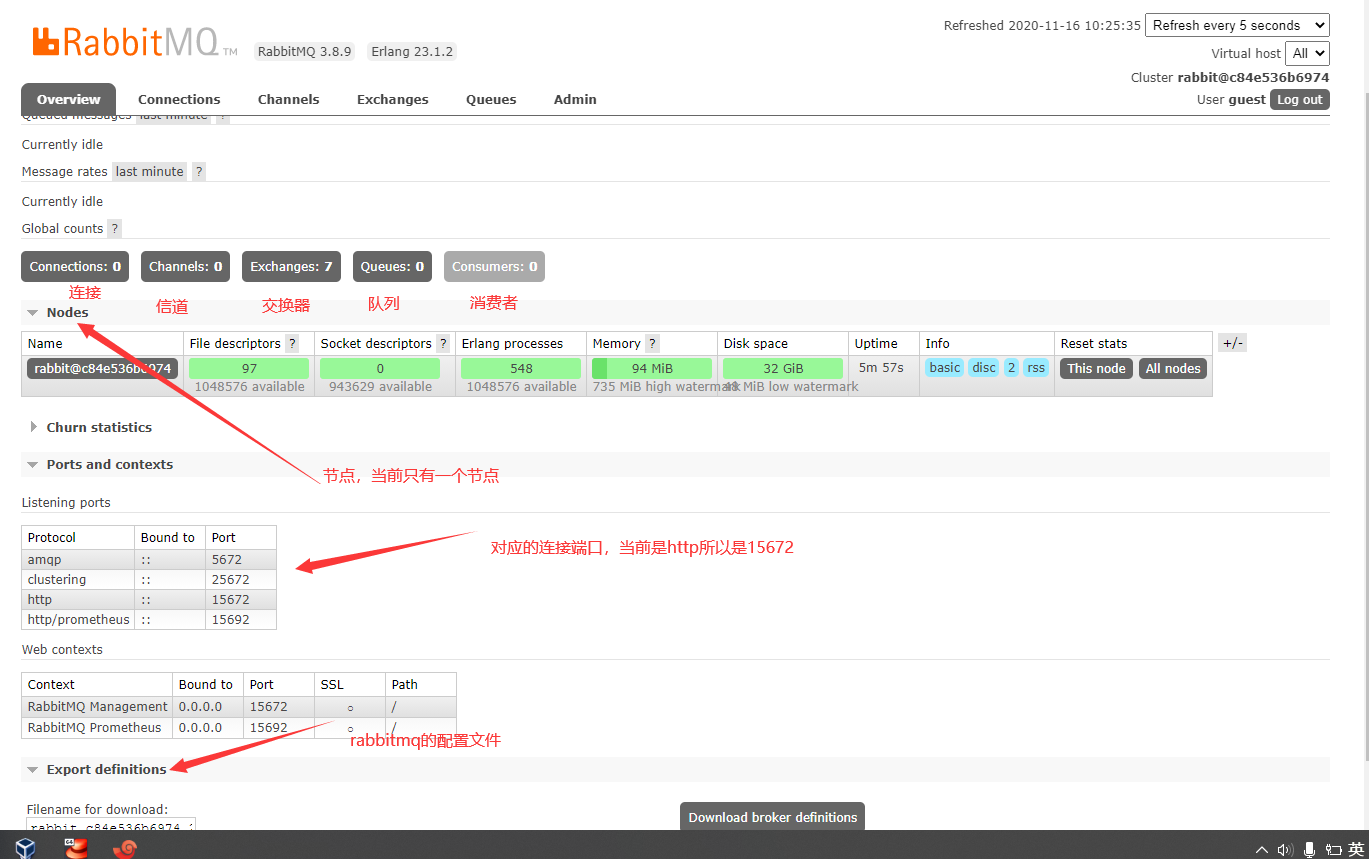Open help for Socket descriptors column
1369x859 pixels.
(443, 343)
